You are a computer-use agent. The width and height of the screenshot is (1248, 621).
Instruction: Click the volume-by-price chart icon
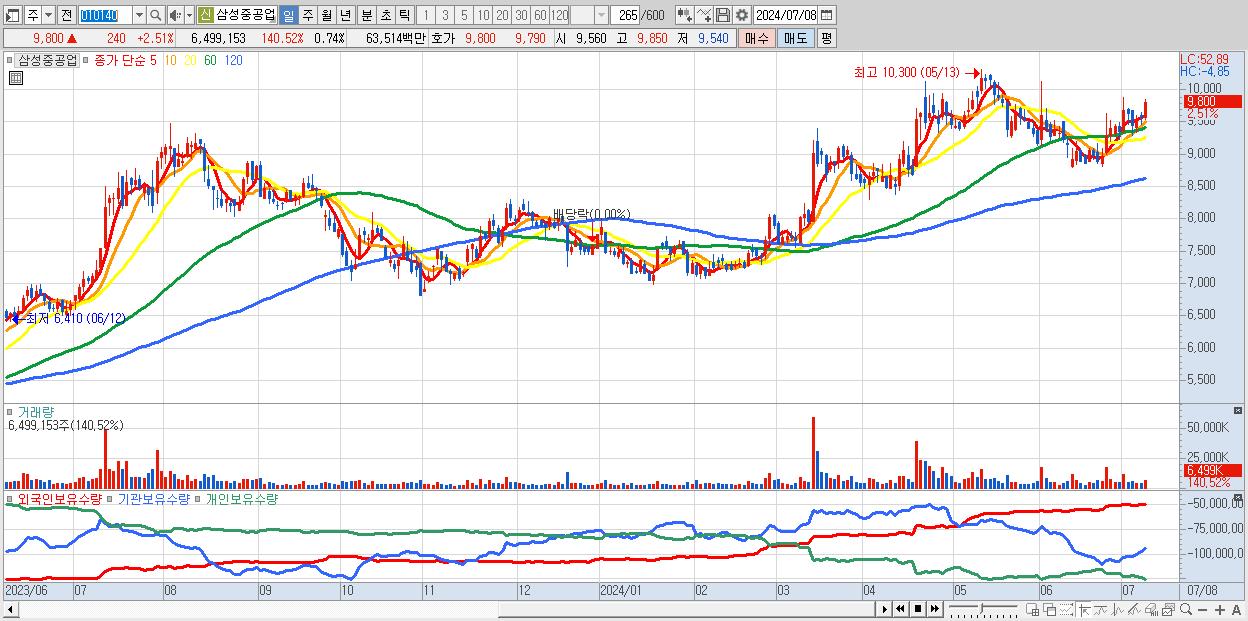[1151, 610]
